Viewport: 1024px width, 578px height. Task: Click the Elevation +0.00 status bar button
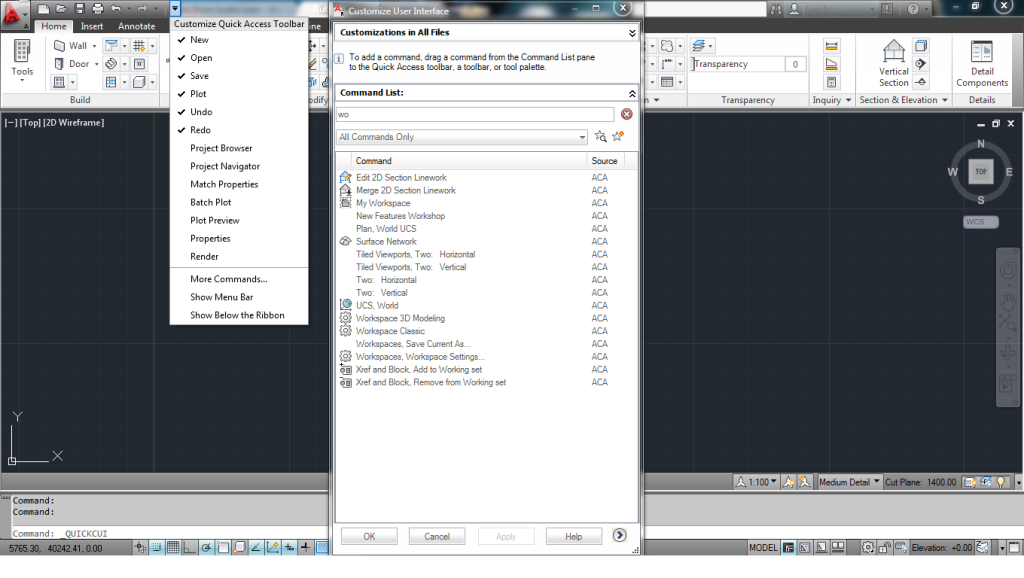pos(942,547)
